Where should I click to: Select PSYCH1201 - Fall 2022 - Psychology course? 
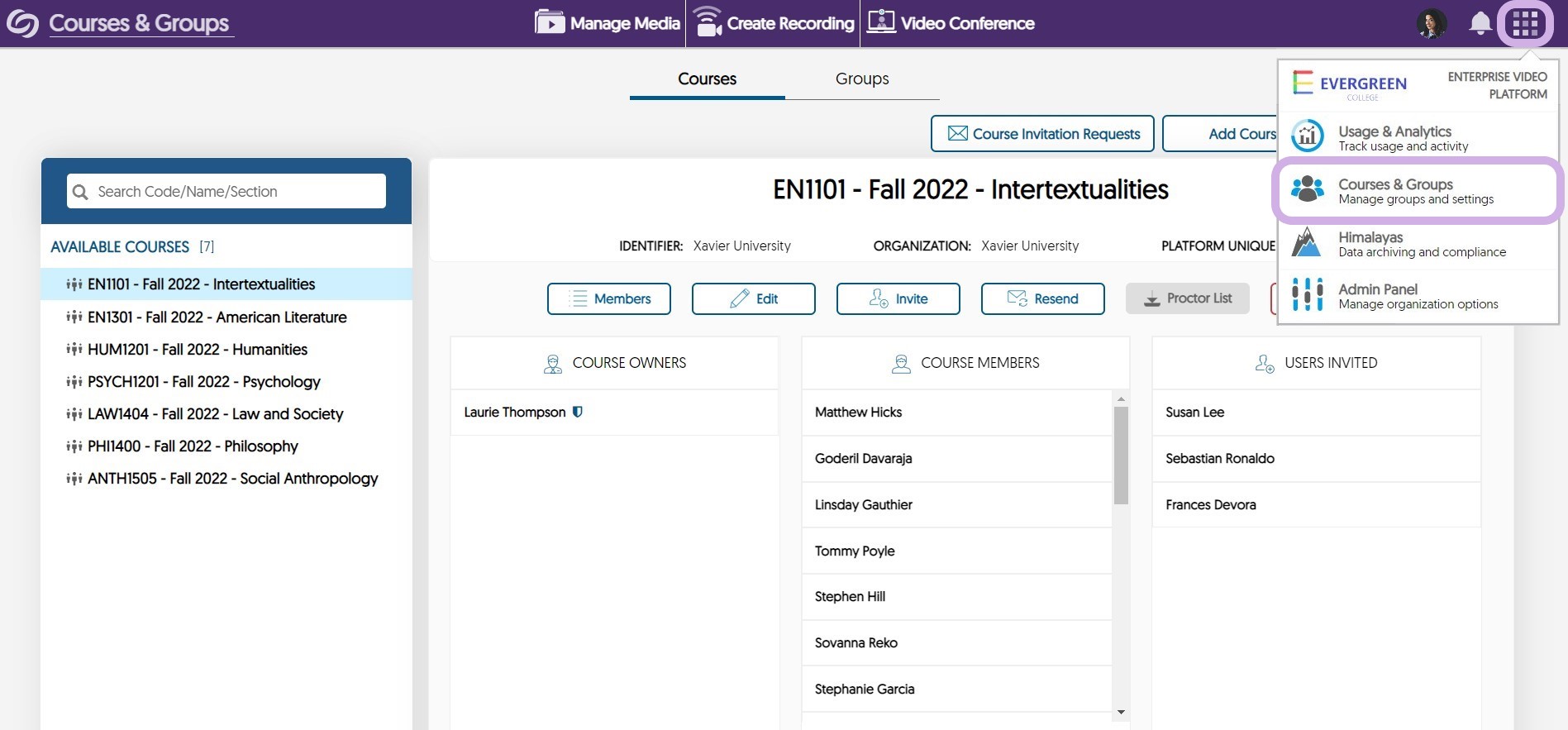203,382
